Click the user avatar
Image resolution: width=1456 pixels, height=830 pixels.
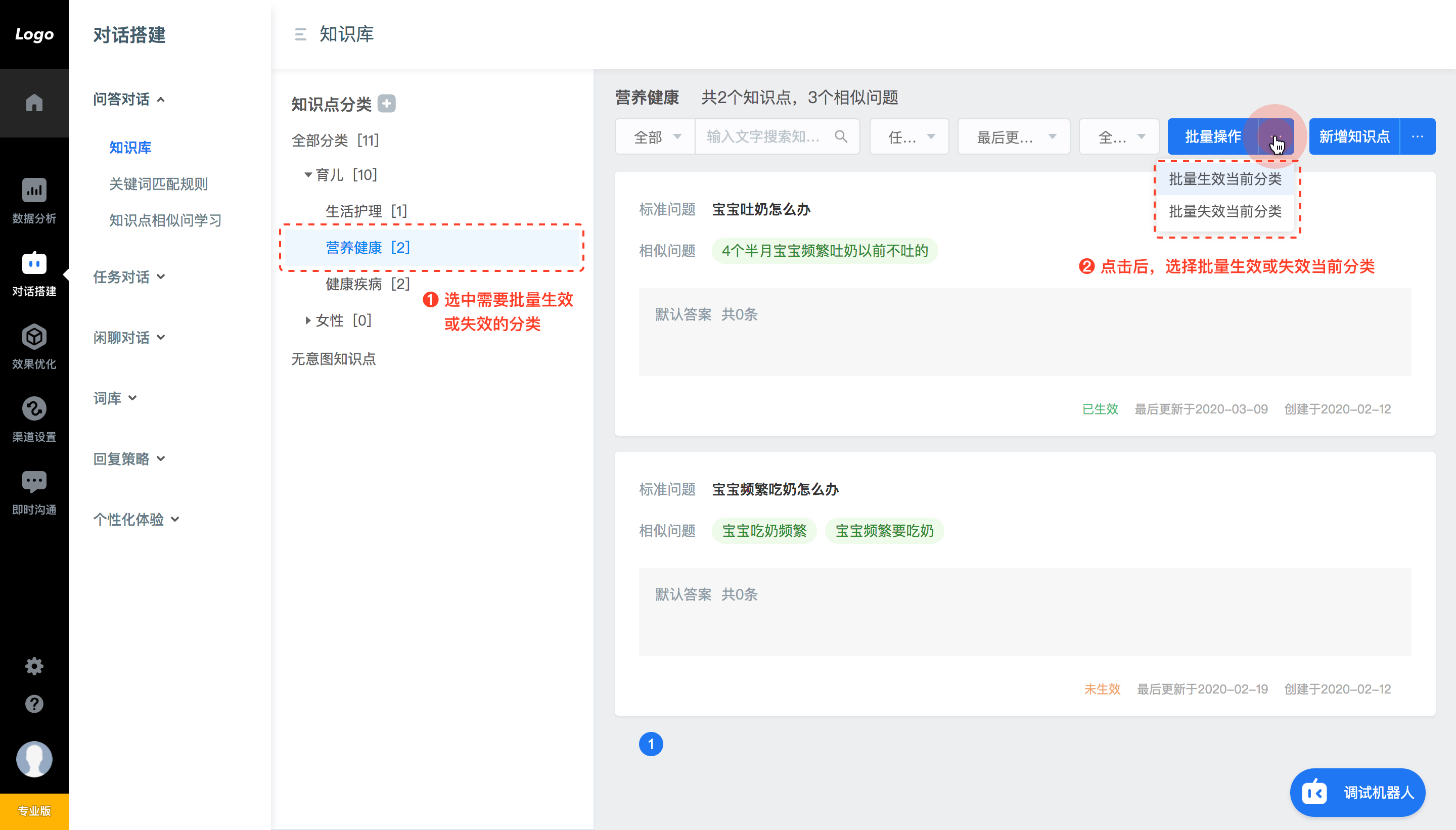tap(34, 759)
